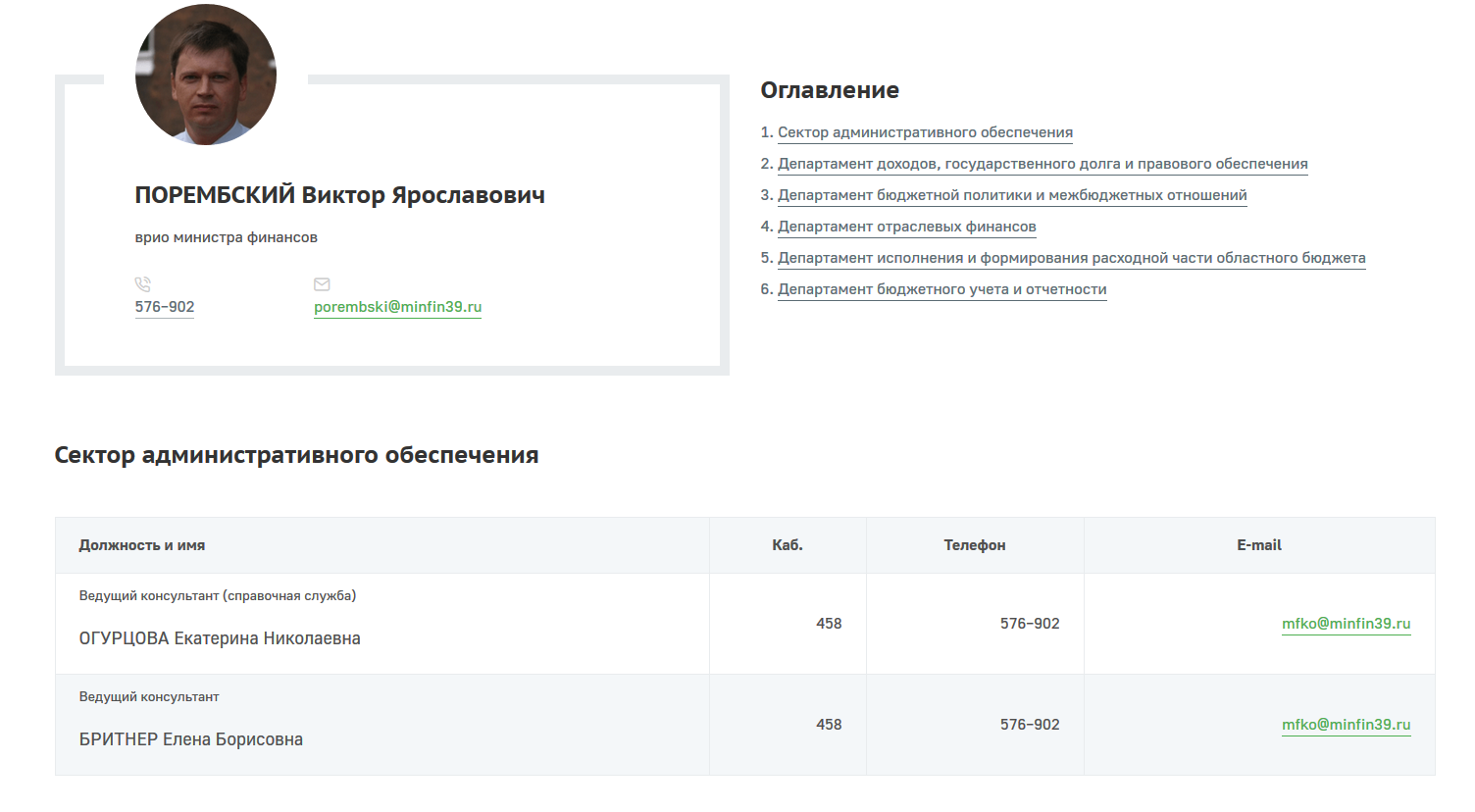The width and height of the screenshot is (1475, 812).
Task: Click the 'Каб.' column header
Action: click(x=788, y=545)
